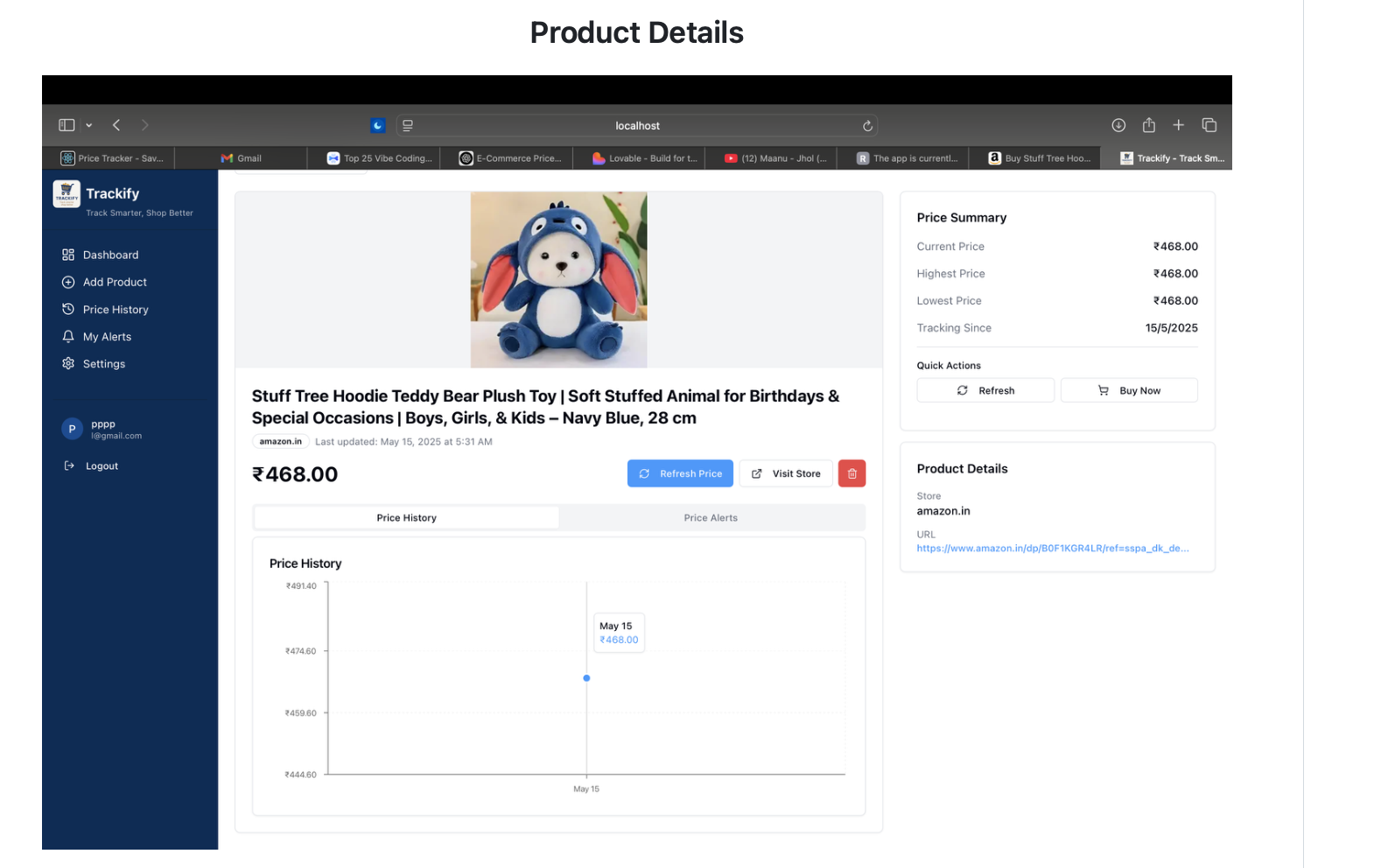
Task: Switch to the Gmail tab
Action: click(x=242, y=158)
